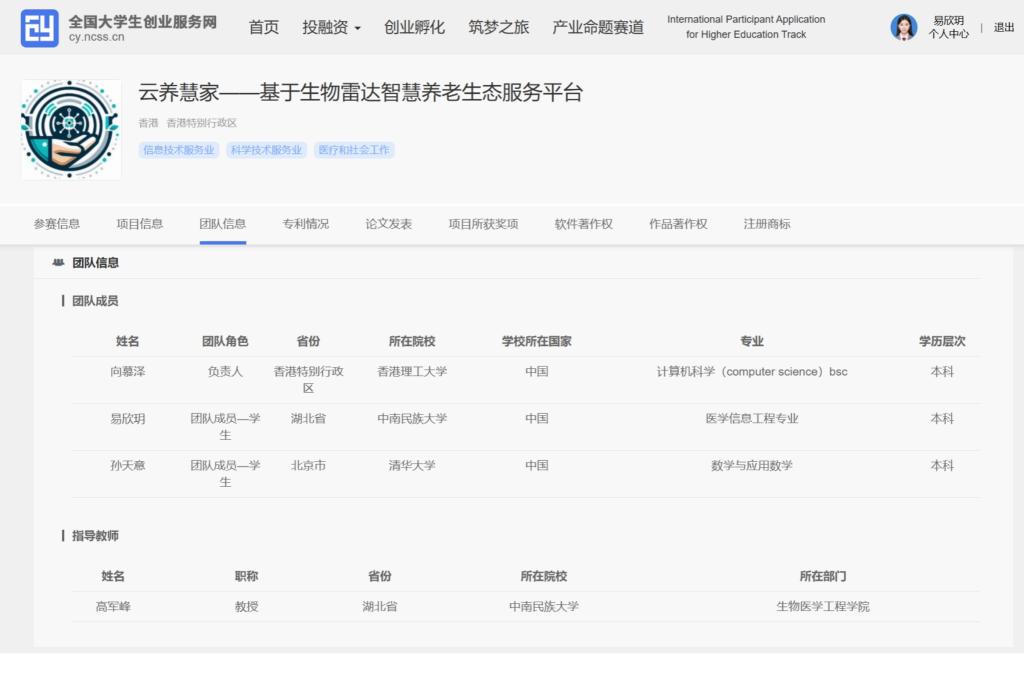Viewport: 1024px width, 683px height.
Task: Open the 筑梦之旅 navigation item
Action: (x=498, y=28)
